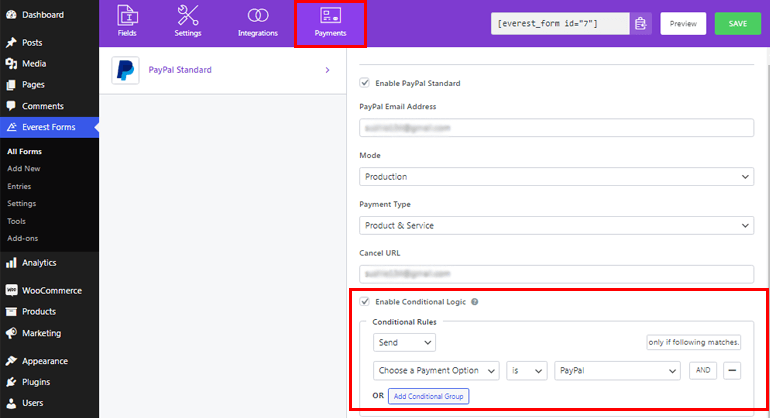Click the Everest Forms mountain icon
This screenshot has width=770, height=418.
pyautogui.click(x=11, y=127)
